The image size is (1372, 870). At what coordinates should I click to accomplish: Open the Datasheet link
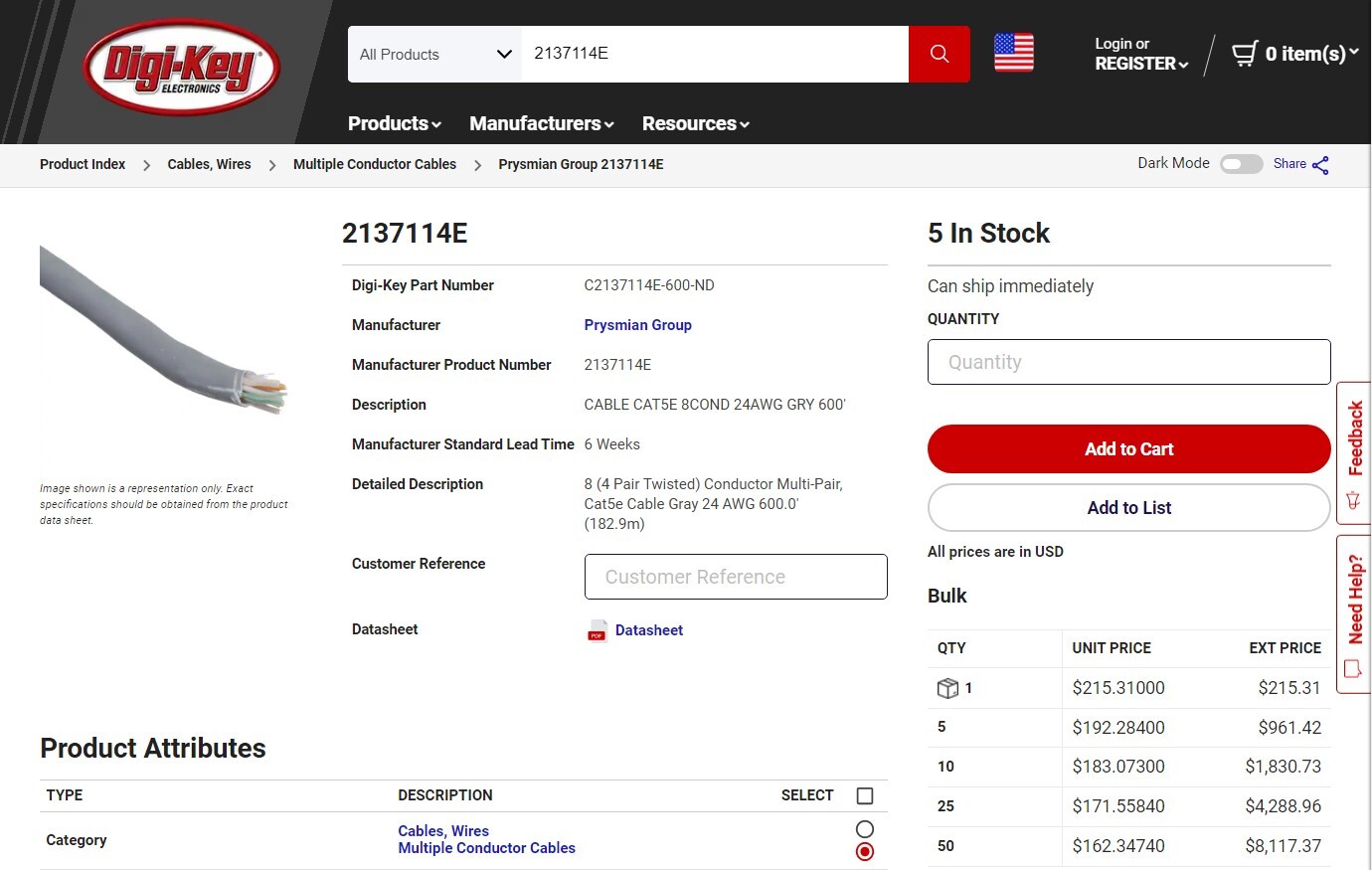tap(649, 630)
